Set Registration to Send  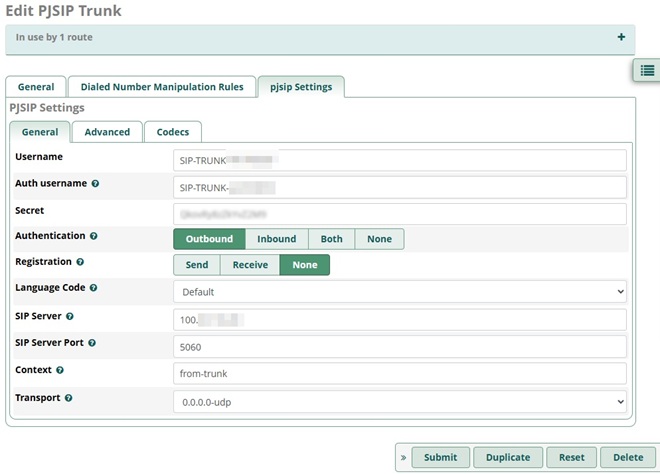196,265
